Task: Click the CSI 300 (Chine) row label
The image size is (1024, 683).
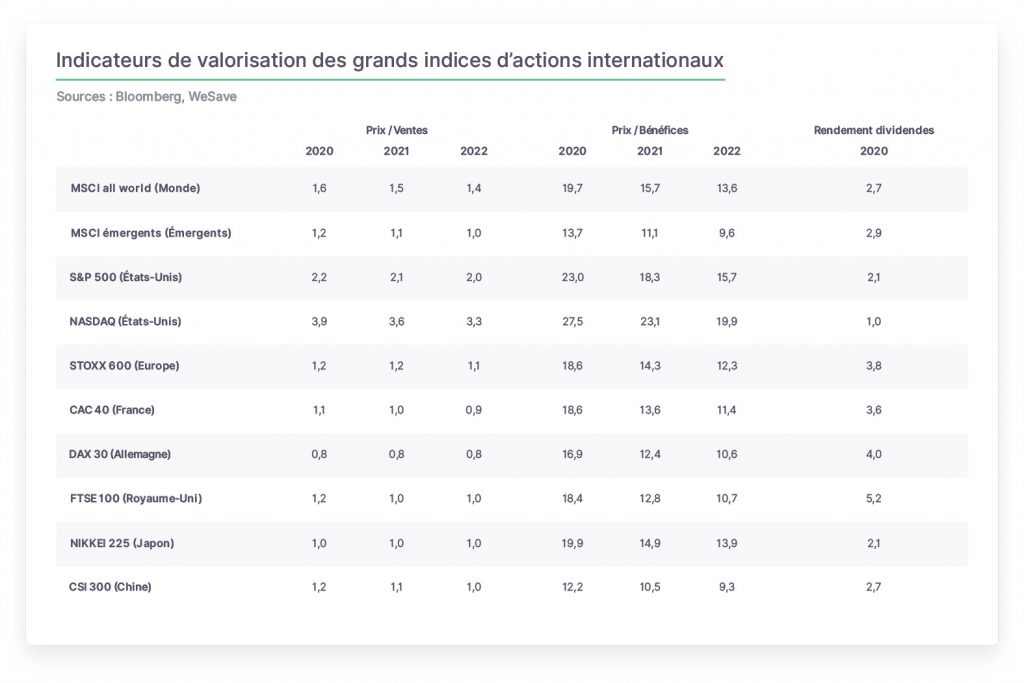Action: pos(110,586)
